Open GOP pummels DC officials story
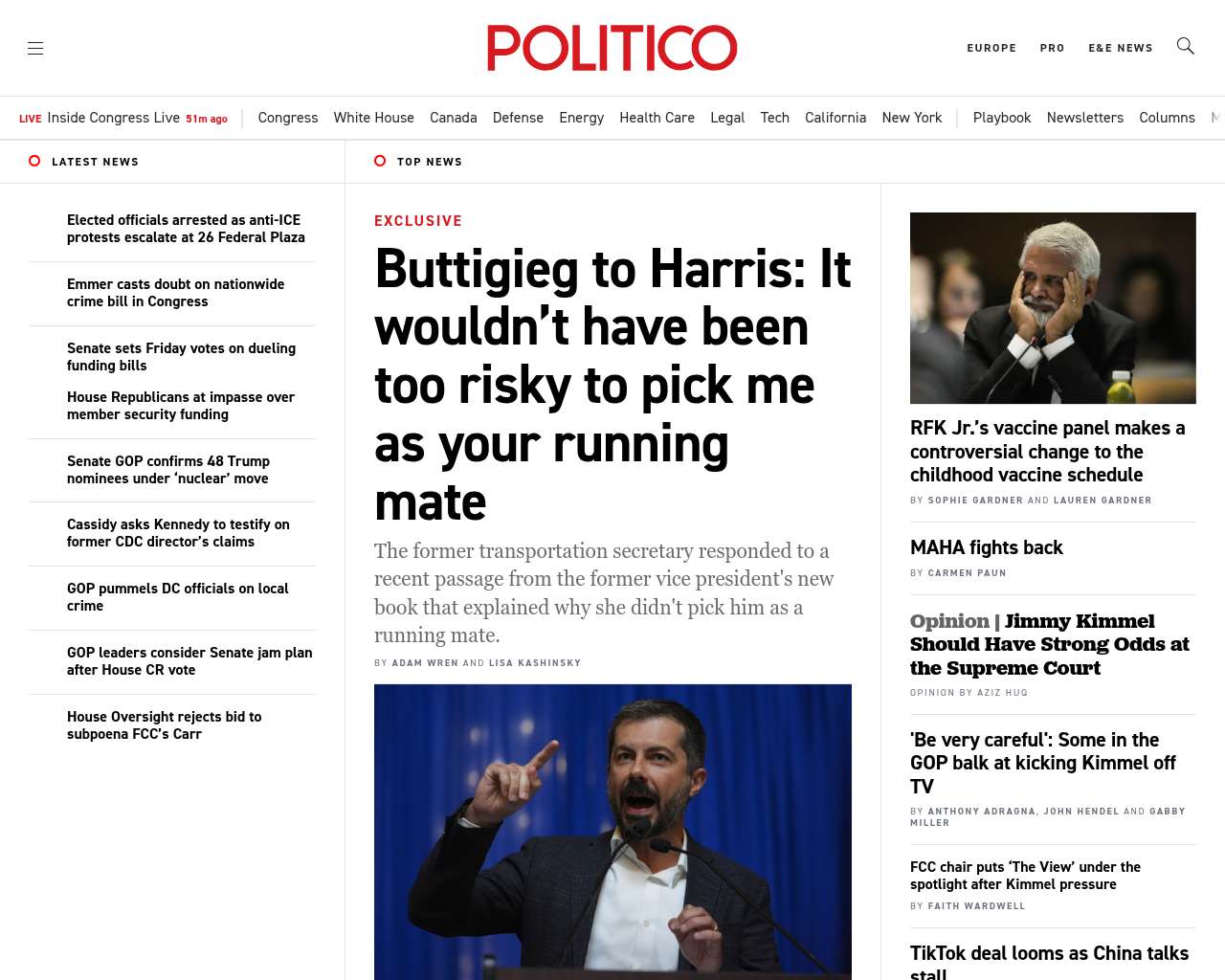Screen dimensions: 1225x980 coord(177,597)
